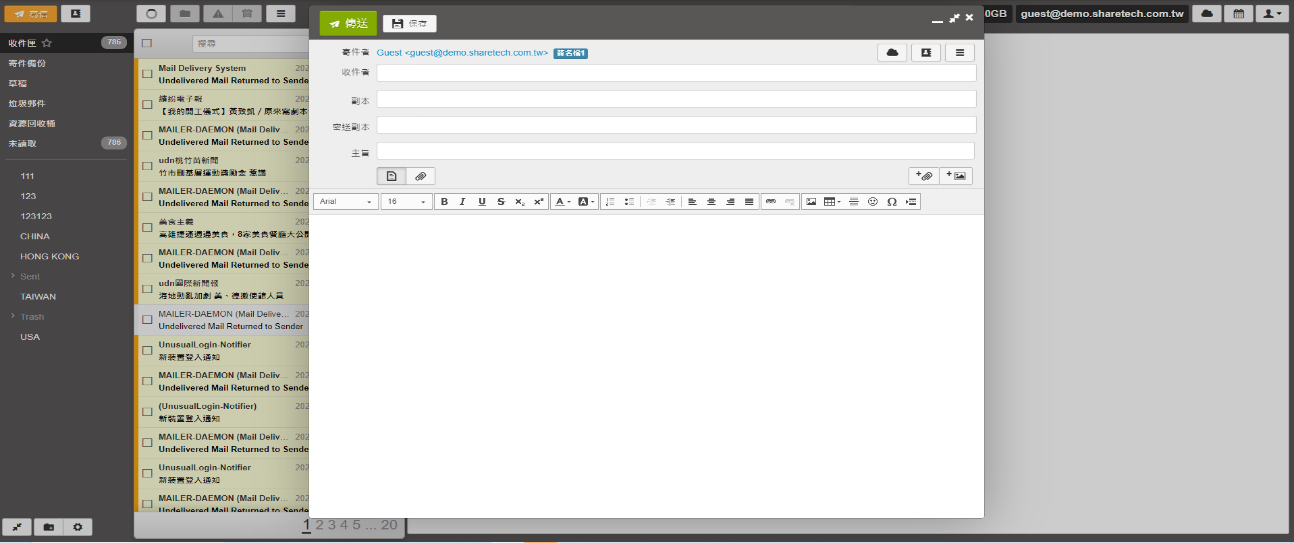1294x543 pixels.
Task: Select the first UnusualLogin-Notifier message checkbox
Action: (x=147, y=351)
